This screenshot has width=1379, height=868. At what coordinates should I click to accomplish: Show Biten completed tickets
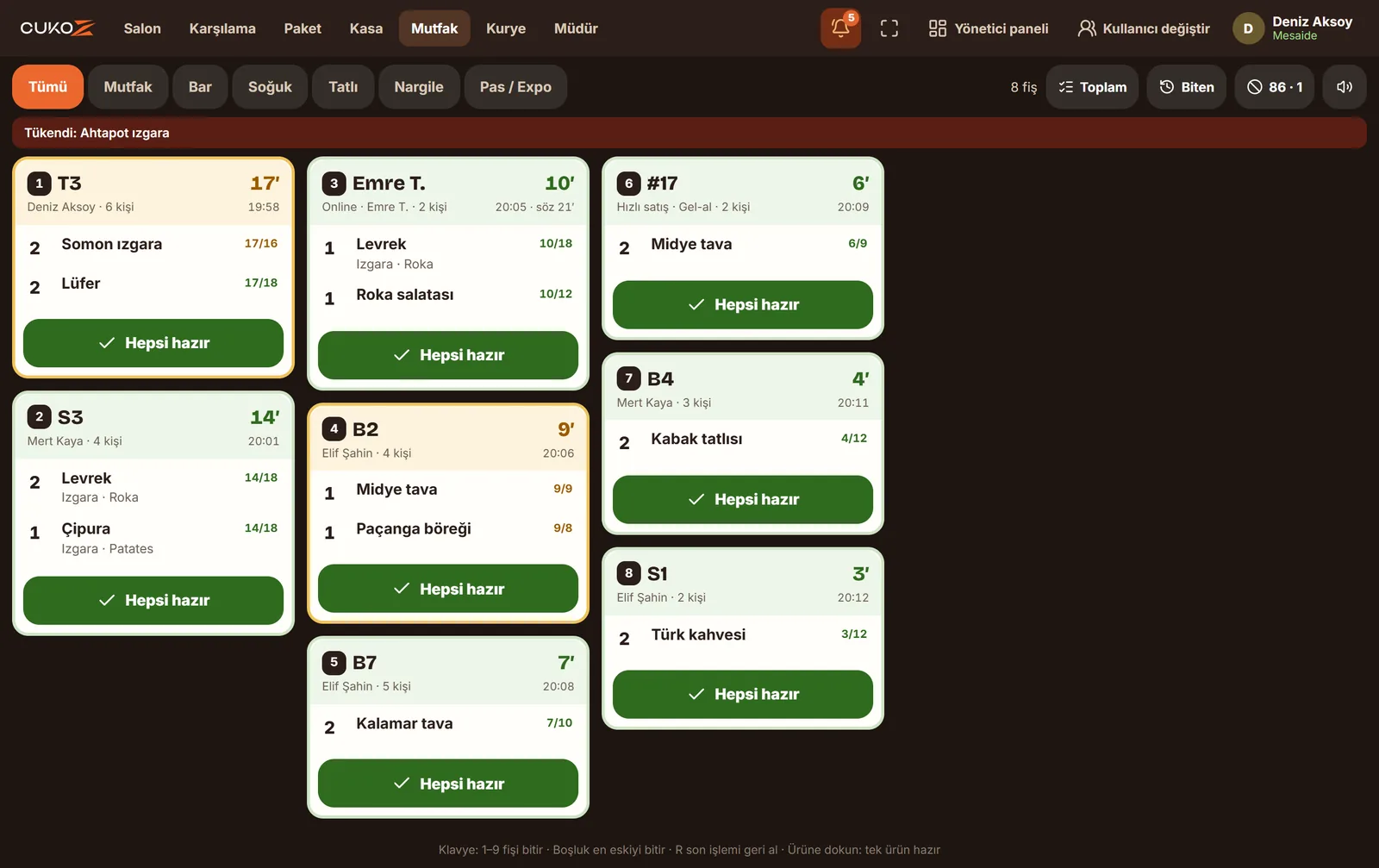tap(1187, 87)
